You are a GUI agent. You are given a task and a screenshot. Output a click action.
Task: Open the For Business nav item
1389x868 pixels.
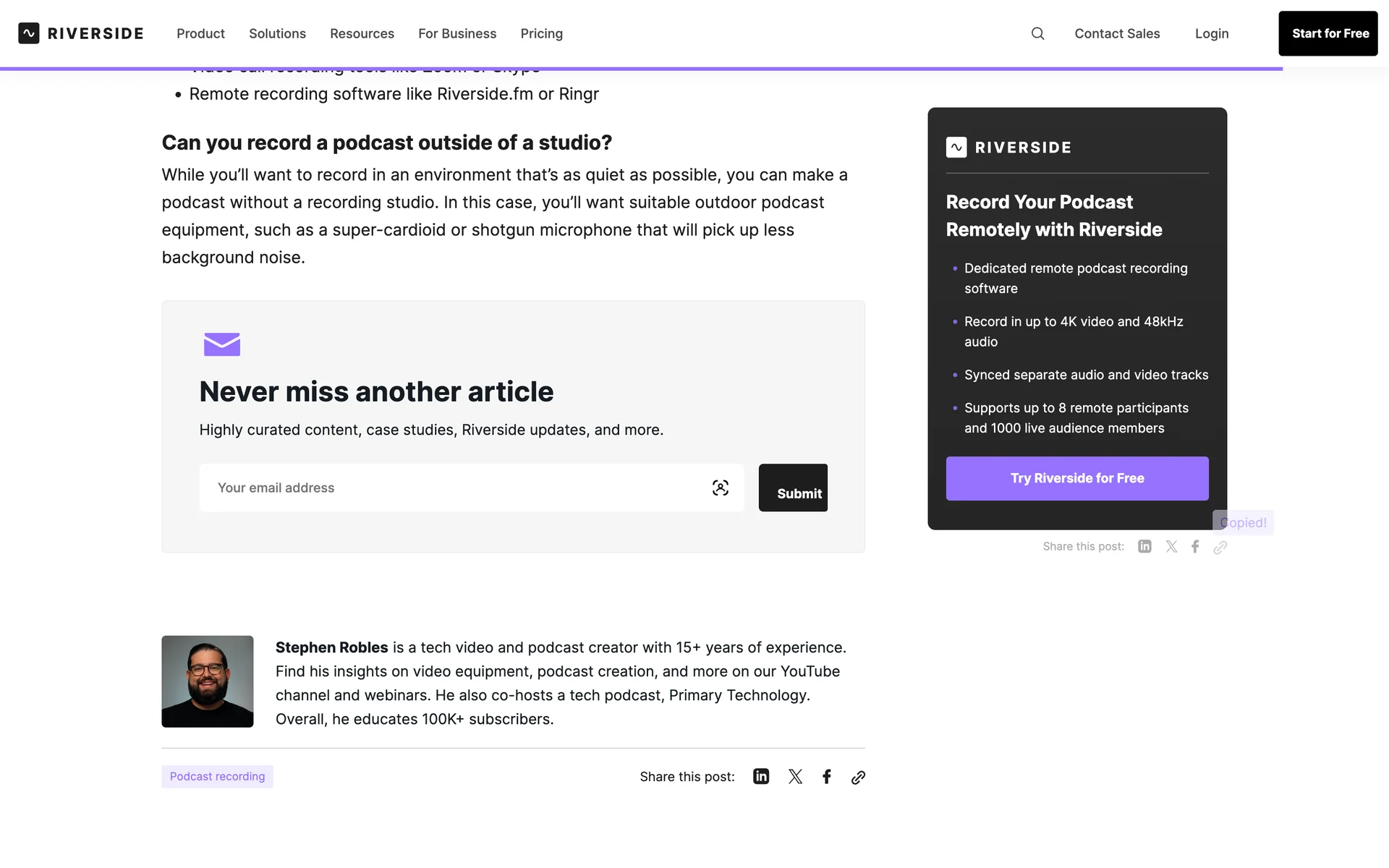457,33
